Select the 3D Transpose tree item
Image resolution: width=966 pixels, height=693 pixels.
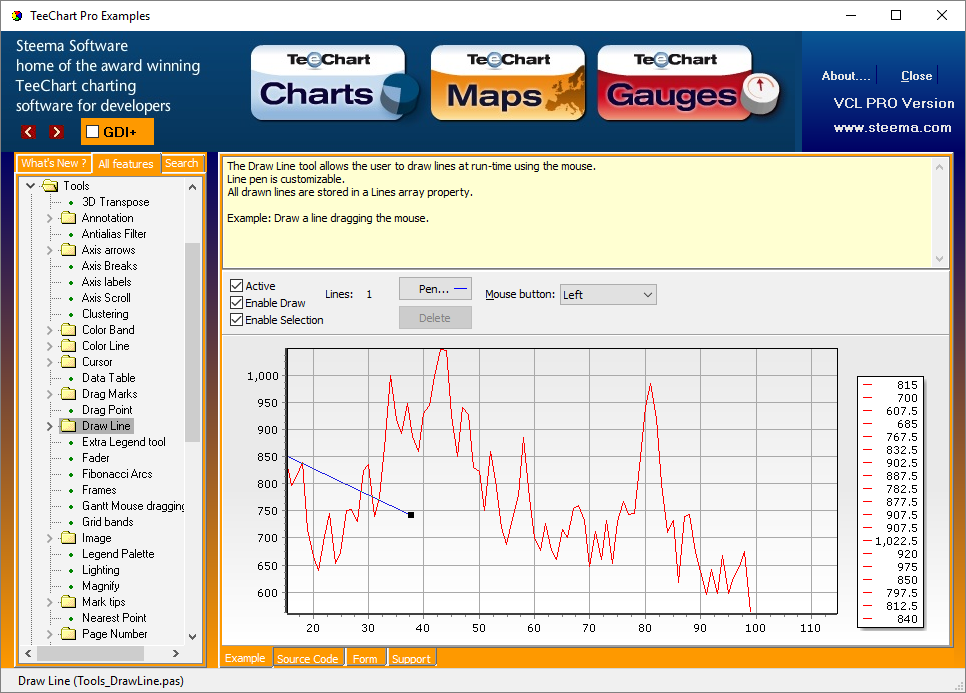tap(116, 201)
